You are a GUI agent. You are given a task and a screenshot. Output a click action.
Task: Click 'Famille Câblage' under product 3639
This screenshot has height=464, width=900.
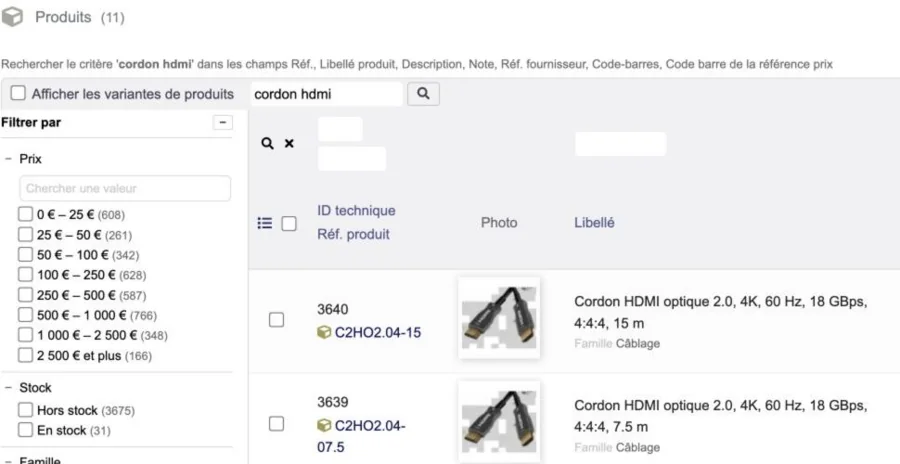(617, 447)
